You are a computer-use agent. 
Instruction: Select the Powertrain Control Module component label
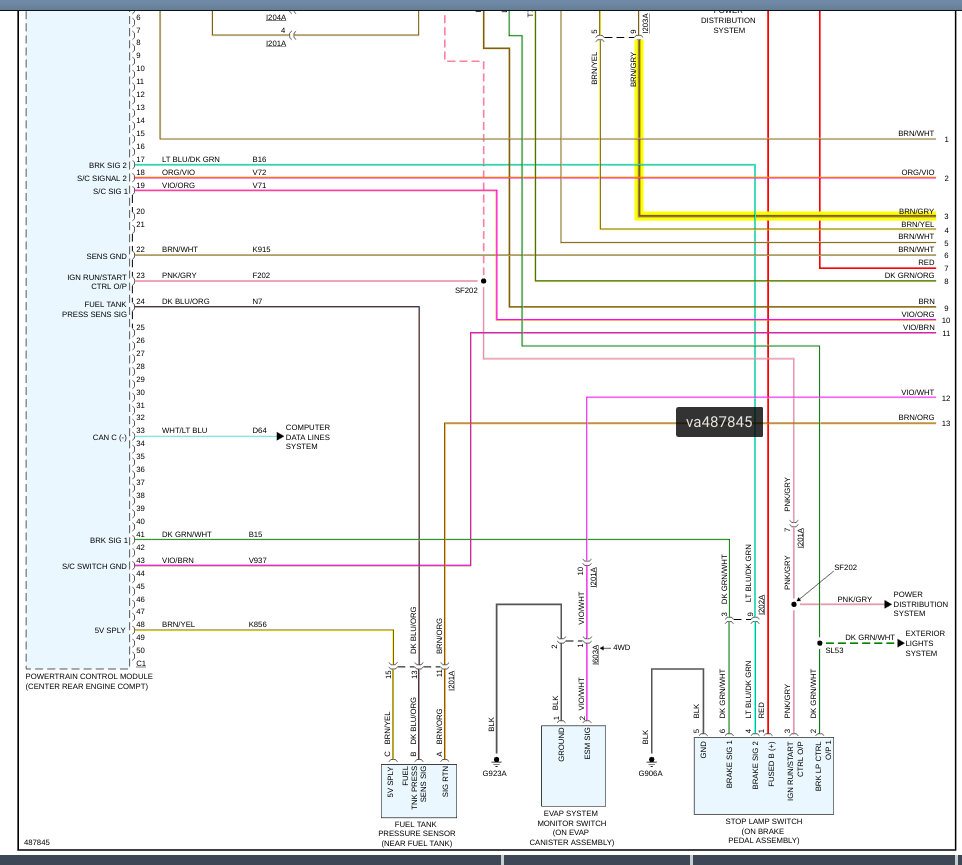[89, 681]
